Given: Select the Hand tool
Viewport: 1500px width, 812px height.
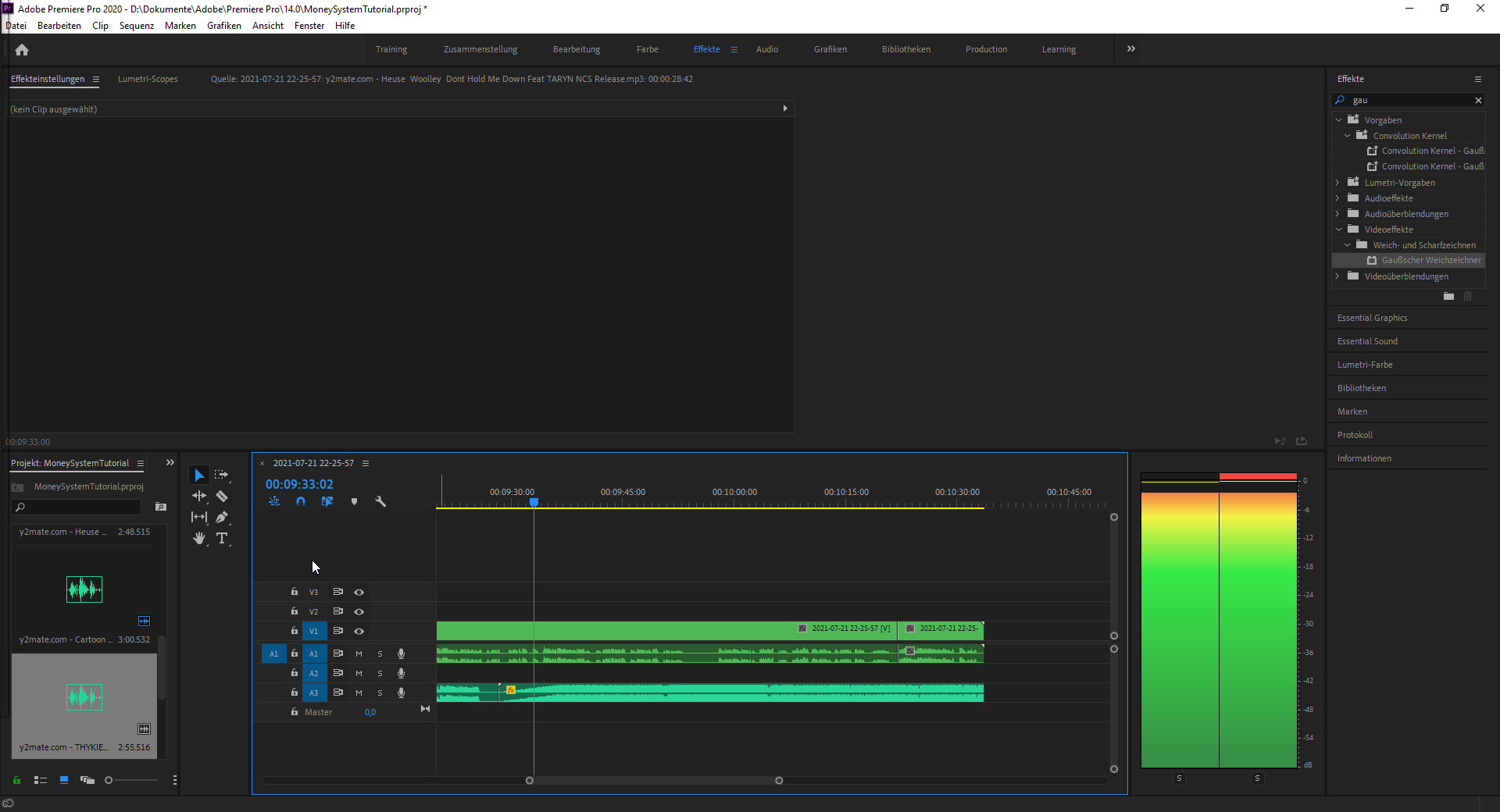Looking at the screenshot, I should pos(199,538).
